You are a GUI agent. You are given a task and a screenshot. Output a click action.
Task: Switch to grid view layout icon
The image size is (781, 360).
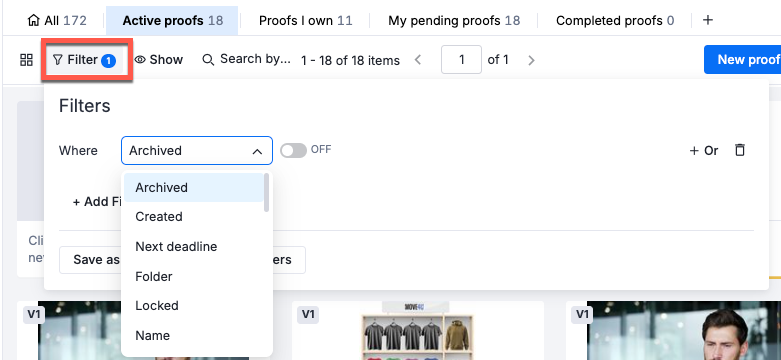[x=26, y=60]
